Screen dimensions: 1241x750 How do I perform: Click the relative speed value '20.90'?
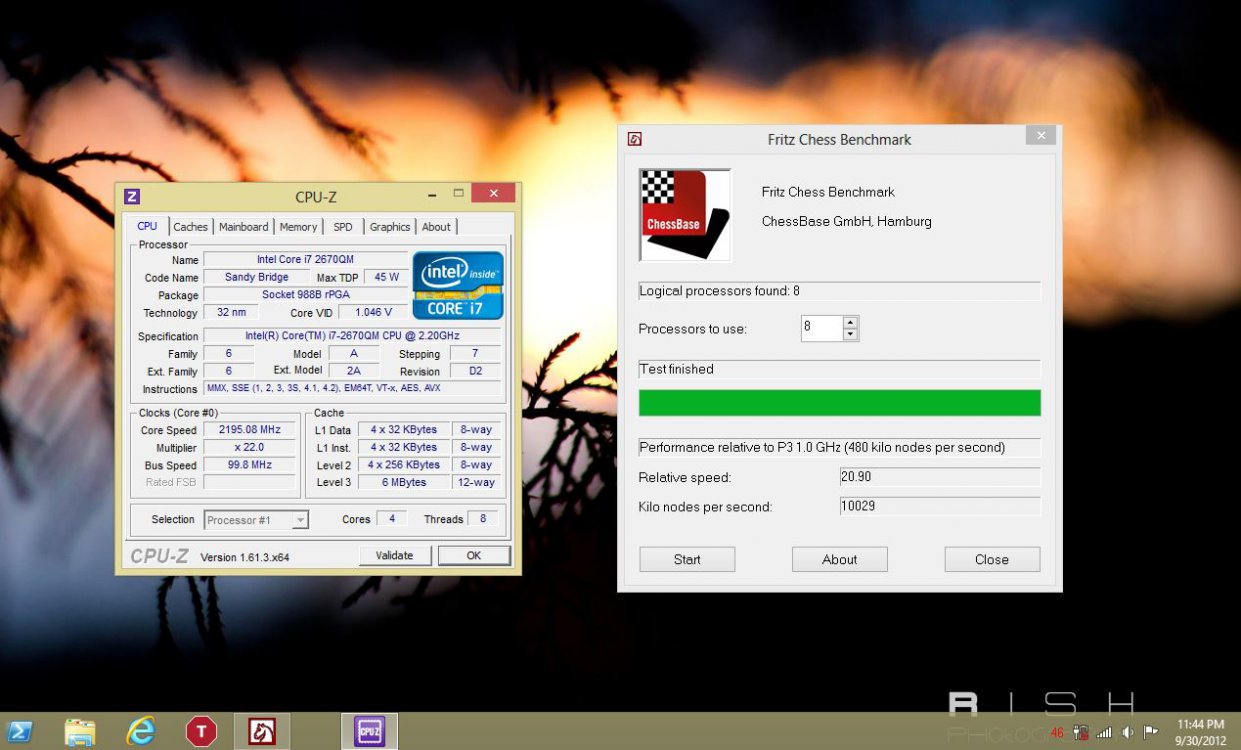(940, 477)
